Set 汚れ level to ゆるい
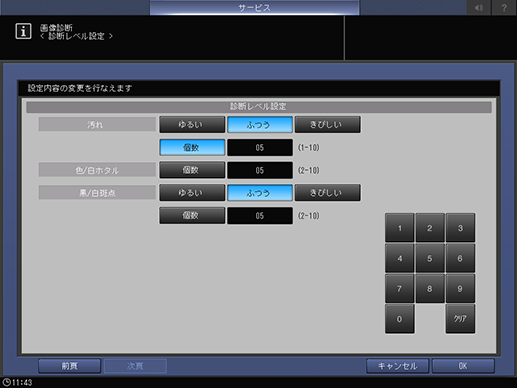 coord(192,124)
